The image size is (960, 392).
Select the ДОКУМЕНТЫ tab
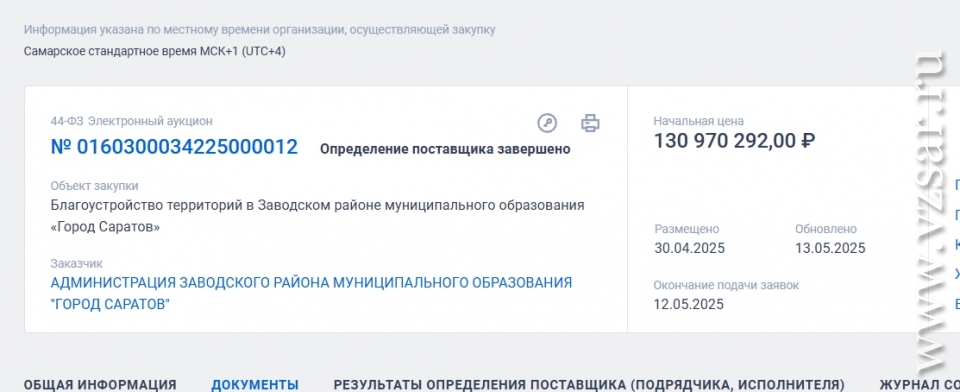(255, 385)
